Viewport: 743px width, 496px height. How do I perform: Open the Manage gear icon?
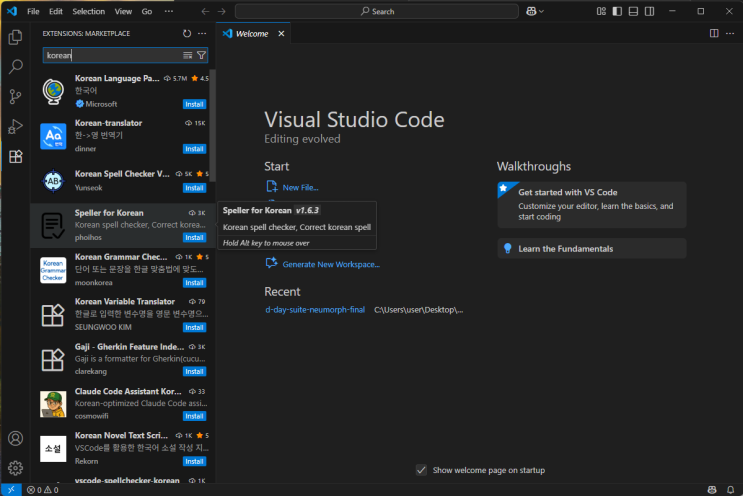click(15, 468)
